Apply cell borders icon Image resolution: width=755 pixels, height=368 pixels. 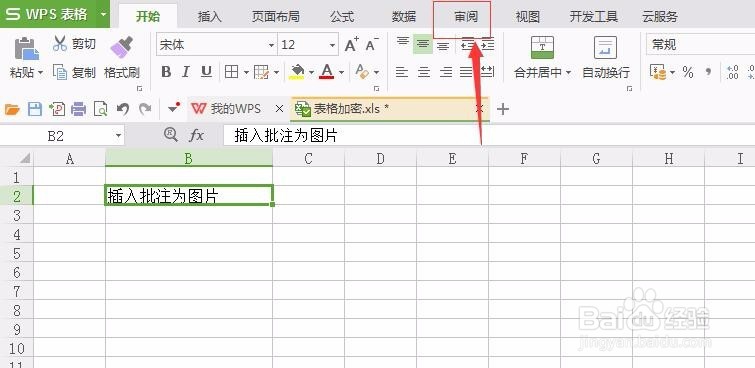click(x=232, y=72)
